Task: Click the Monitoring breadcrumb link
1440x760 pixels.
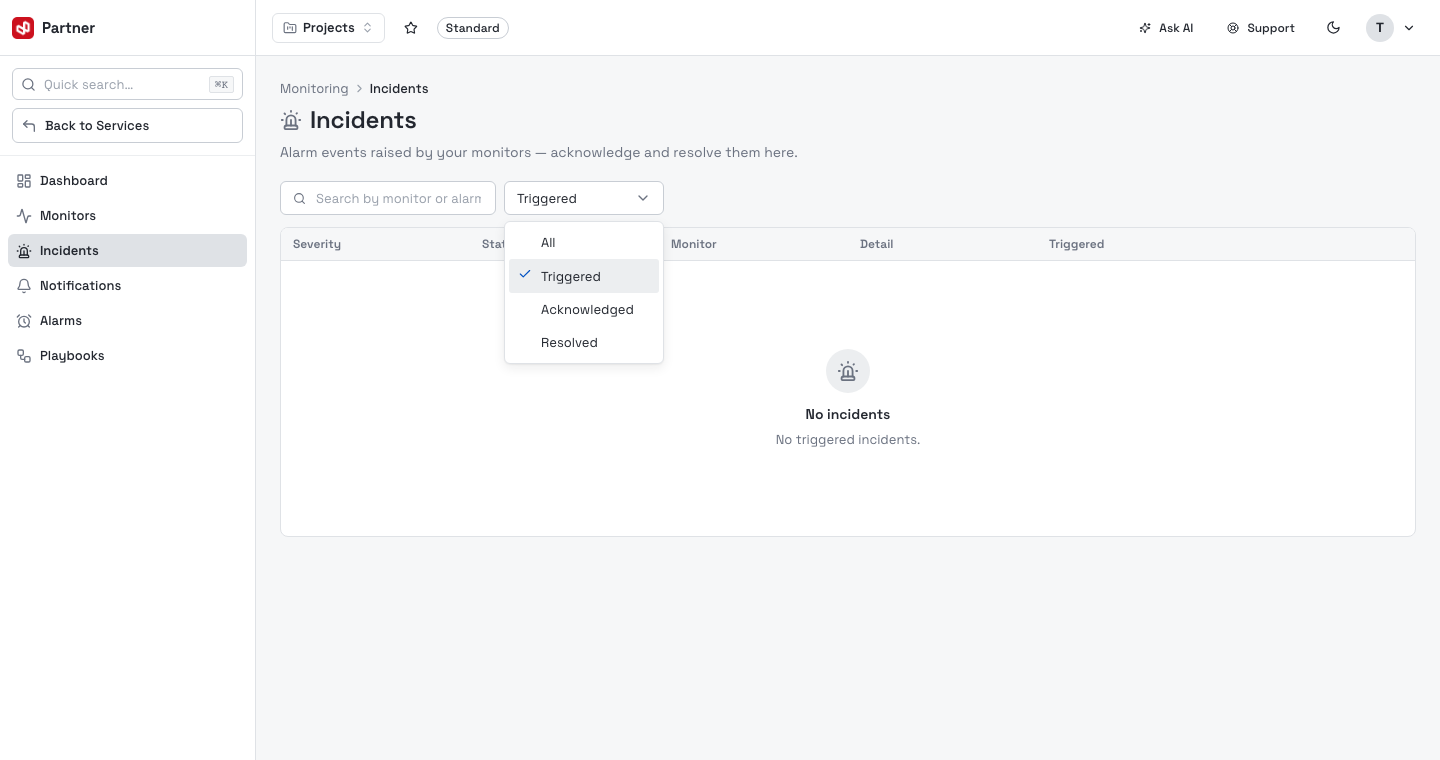Action: coord(314,89)
